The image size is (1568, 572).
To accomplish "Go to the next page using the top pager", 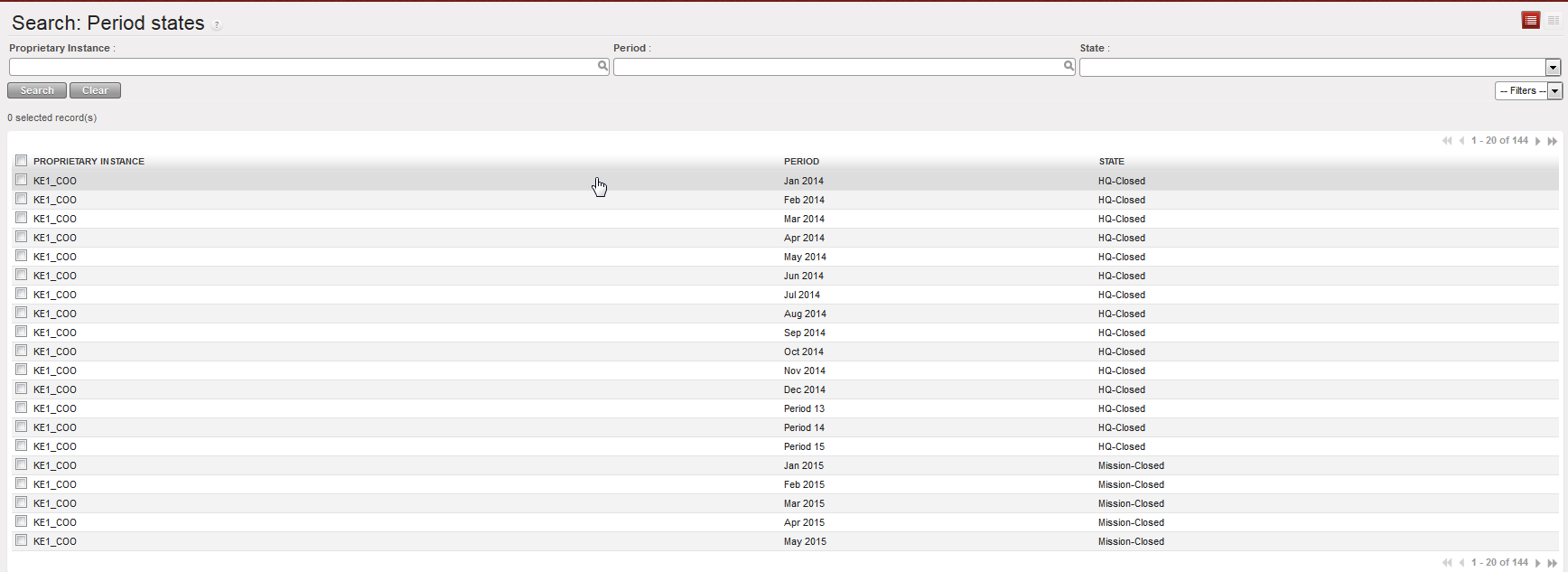I will 1537,141.
